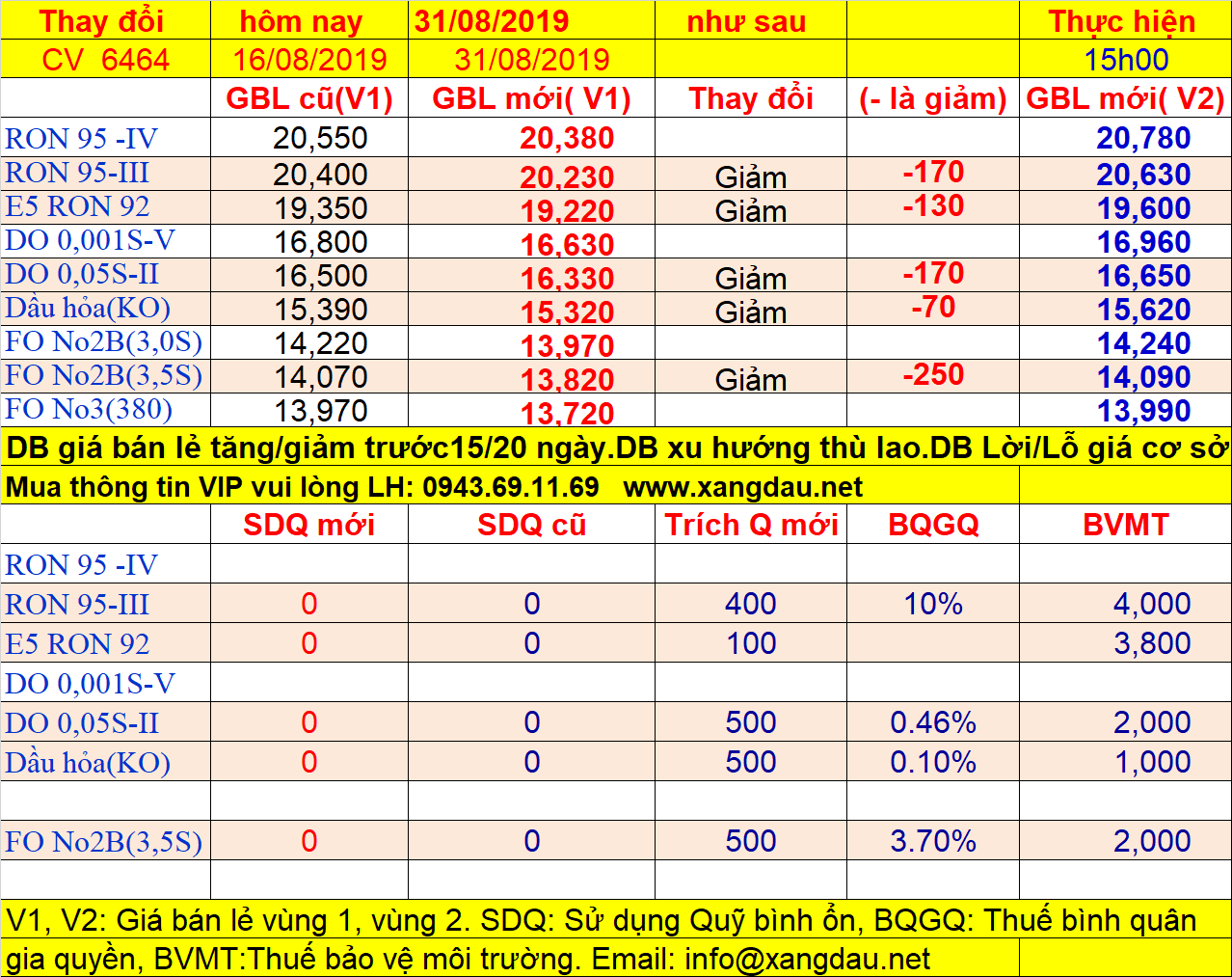Click the 16/08/2019 date cell
Image resolution: width=1232 pixels, height=977 pixels.
coord(309,60)
